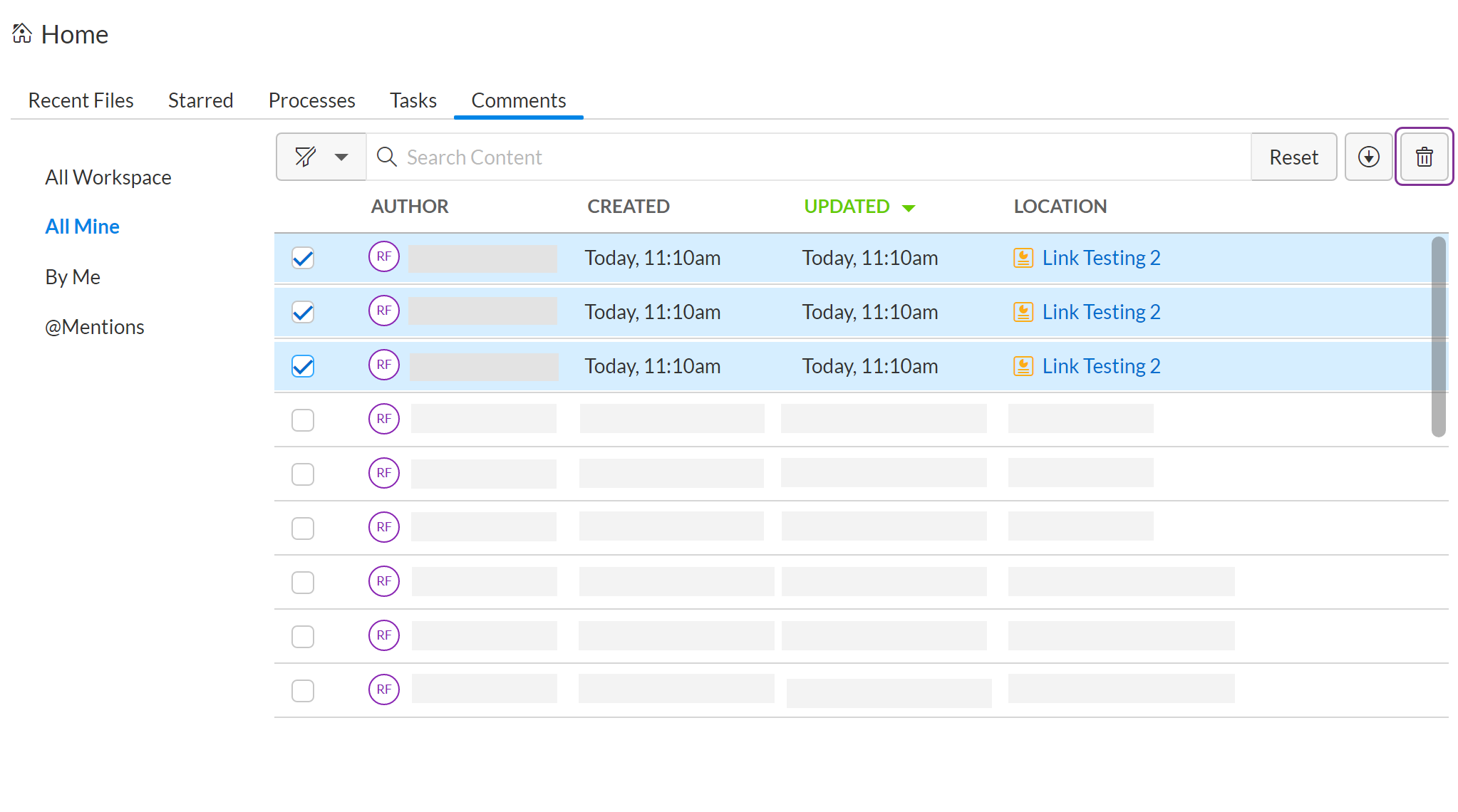Check the fourth row's empty checkbox
This screenshot has width=1458, height=812.
point(303,420)
